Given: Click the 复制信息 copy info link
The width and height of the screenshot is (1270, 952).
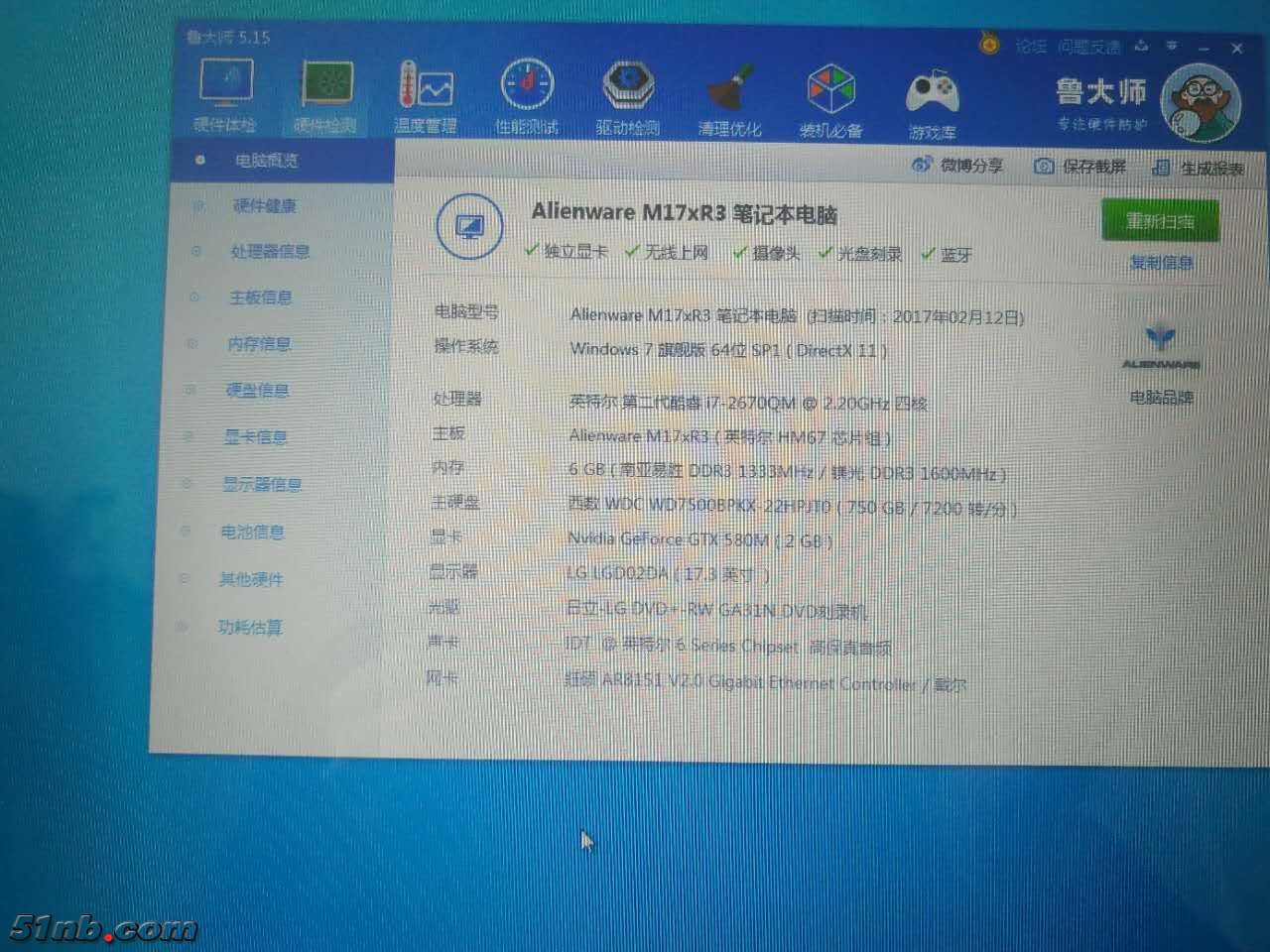Looking at the screenshot, I should point(1162,264).
